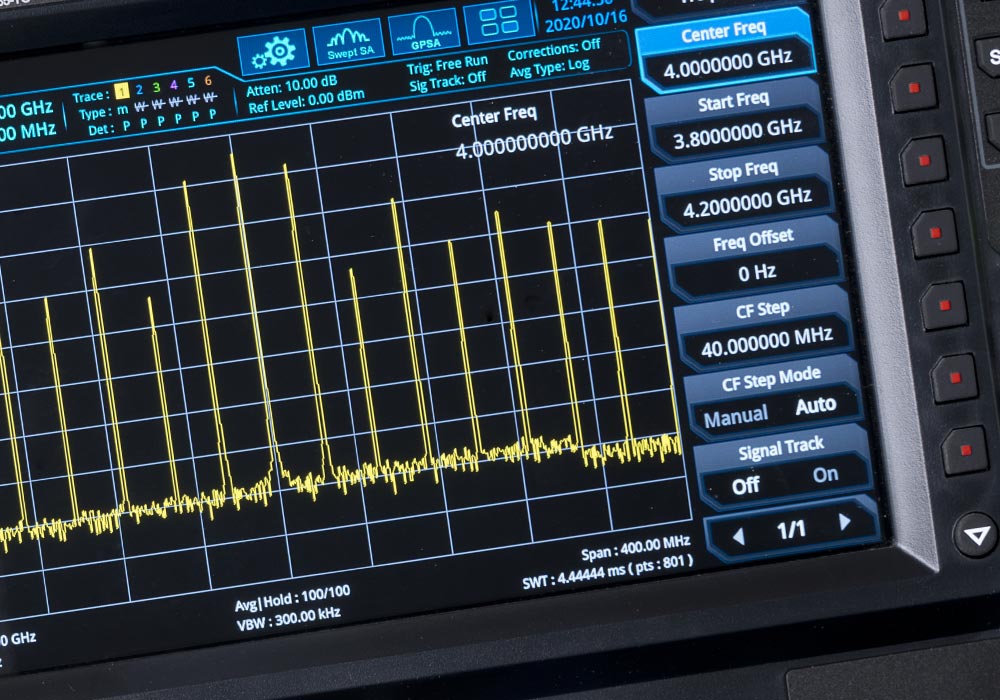Edit the 4.000000000 GHz overlay entry field
Image resolution: width=1000 pixels, height=700 pixels.
(x=534, y=143)
